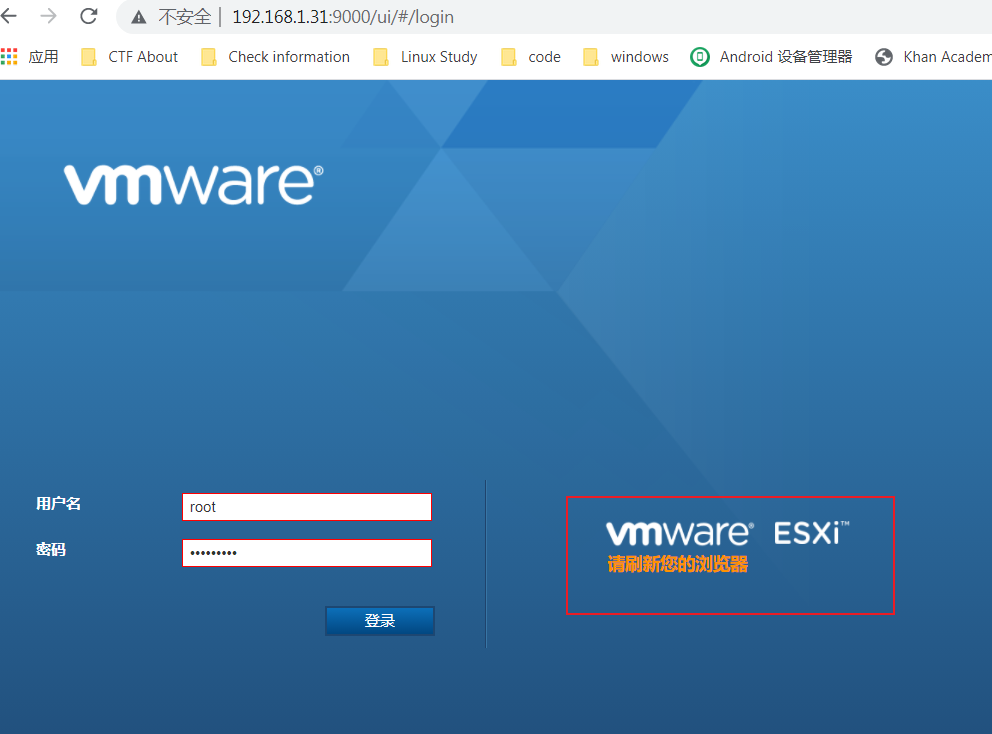Viewport: 992px width, 734px height.
Task: Select the address bar URL
Action: coord(342,17)
